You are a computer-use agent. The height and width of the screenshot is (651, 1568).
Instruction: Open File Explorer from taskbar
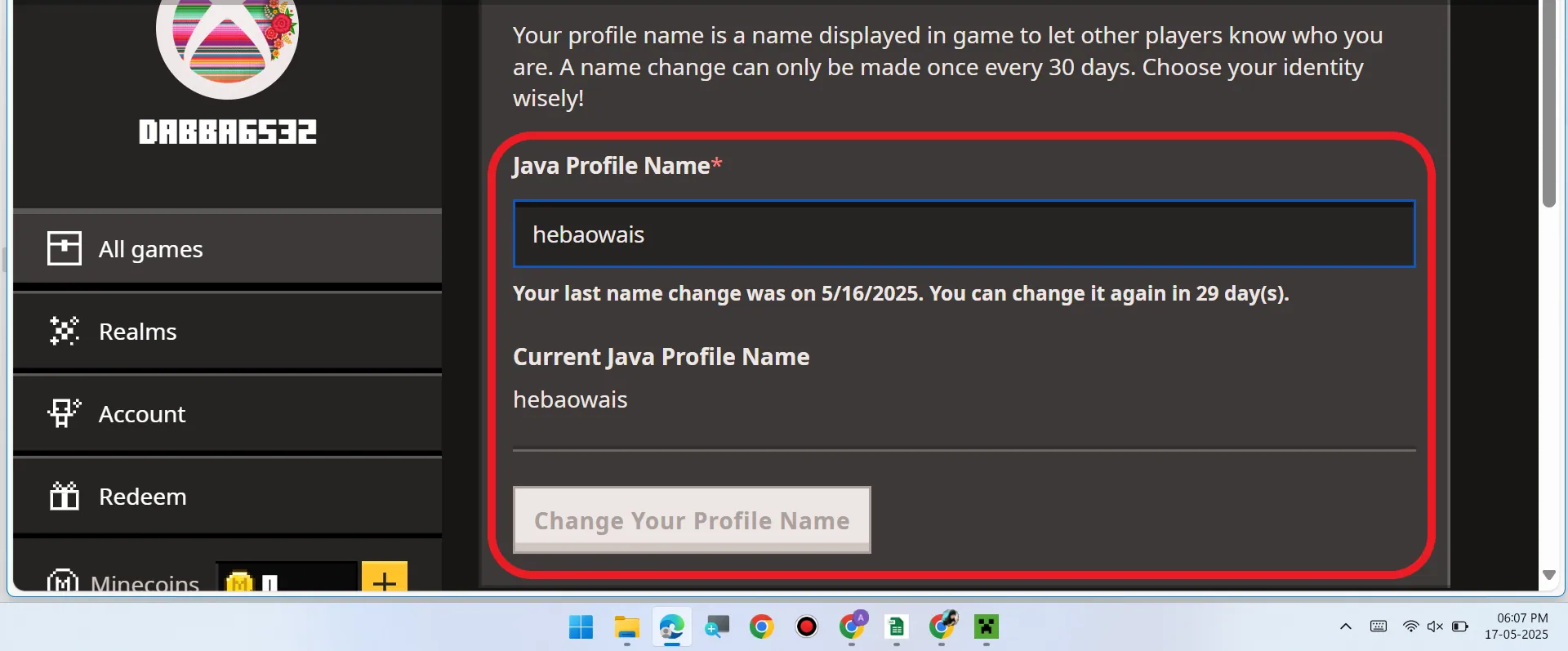tap(626, 627)
